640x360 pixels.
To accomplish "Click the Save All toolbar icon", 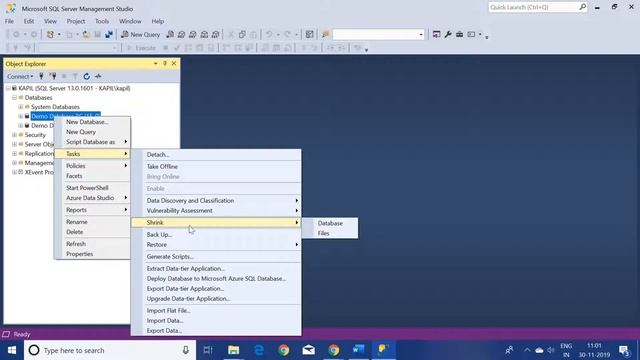I will pos(109,35).
